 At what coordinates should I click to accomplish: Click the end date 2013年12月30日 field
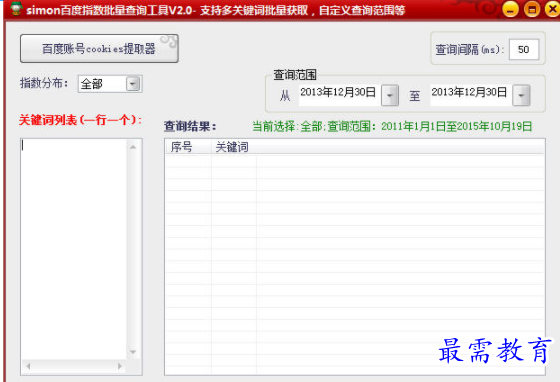click(x=471, y=95)
